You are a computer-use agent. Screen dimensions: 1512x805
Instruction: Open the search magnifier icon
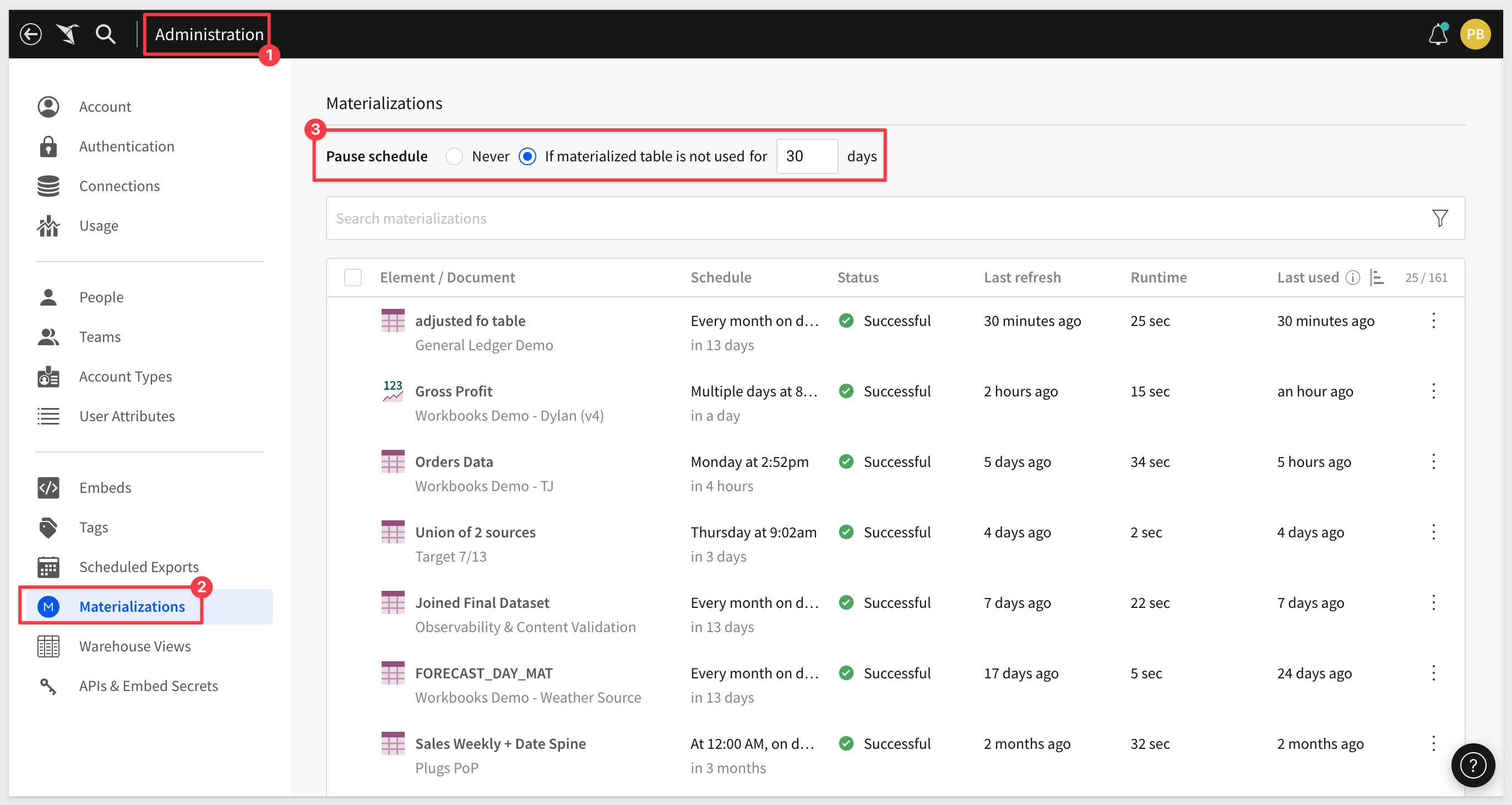(x=106, y=34)
